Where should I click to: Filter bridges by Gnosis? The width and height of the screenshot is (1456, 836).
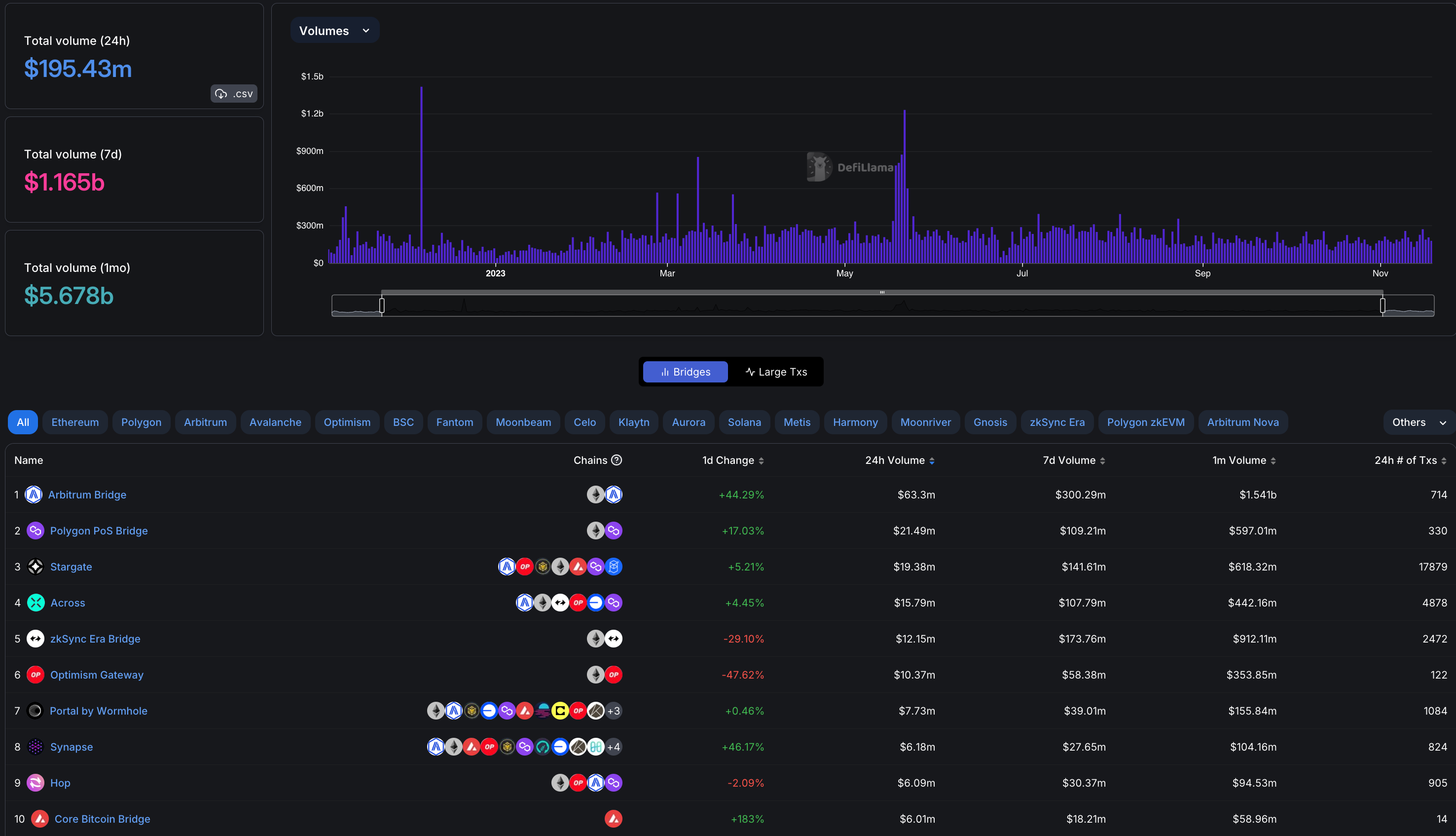pyautogui.click(x=990, y=422)
